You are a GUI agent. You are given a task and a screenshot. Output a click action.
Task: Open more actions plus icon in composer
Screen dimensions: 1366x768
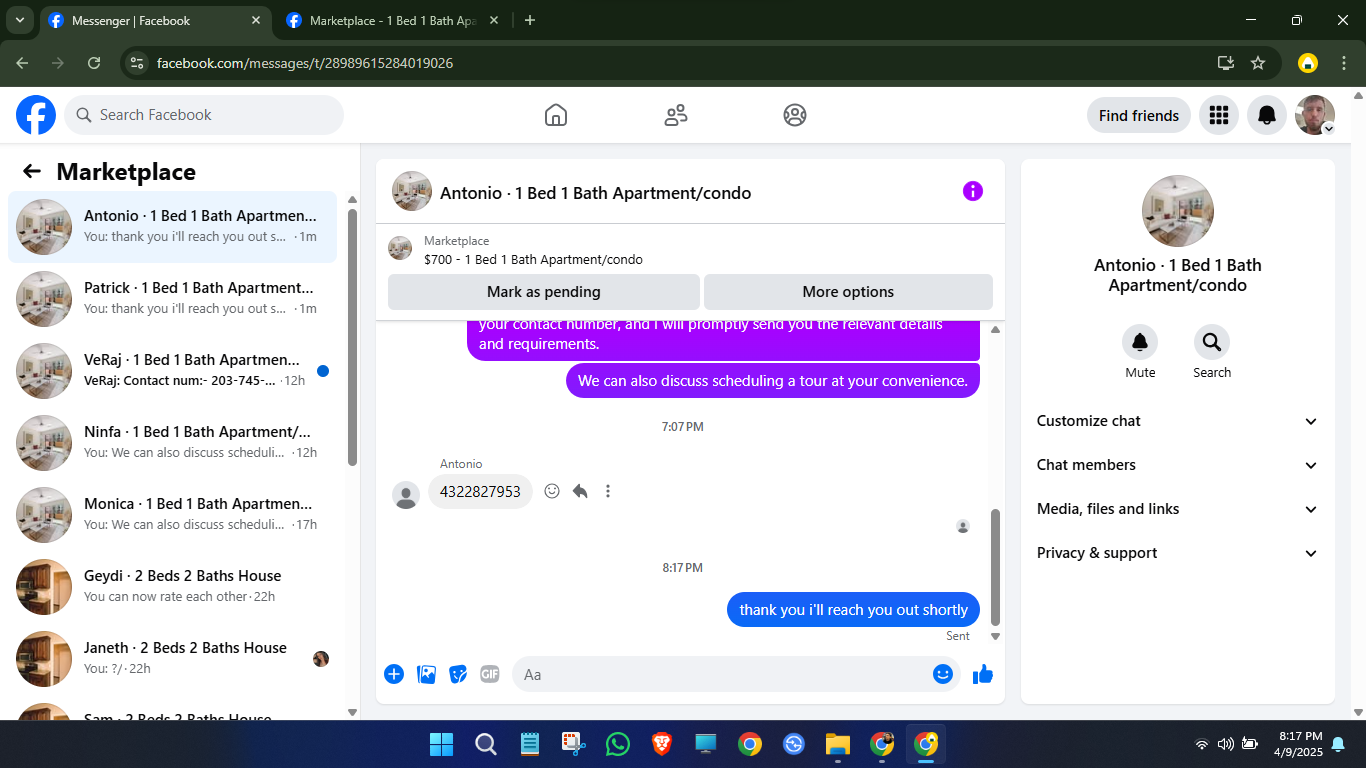click(x=394, y=674)
